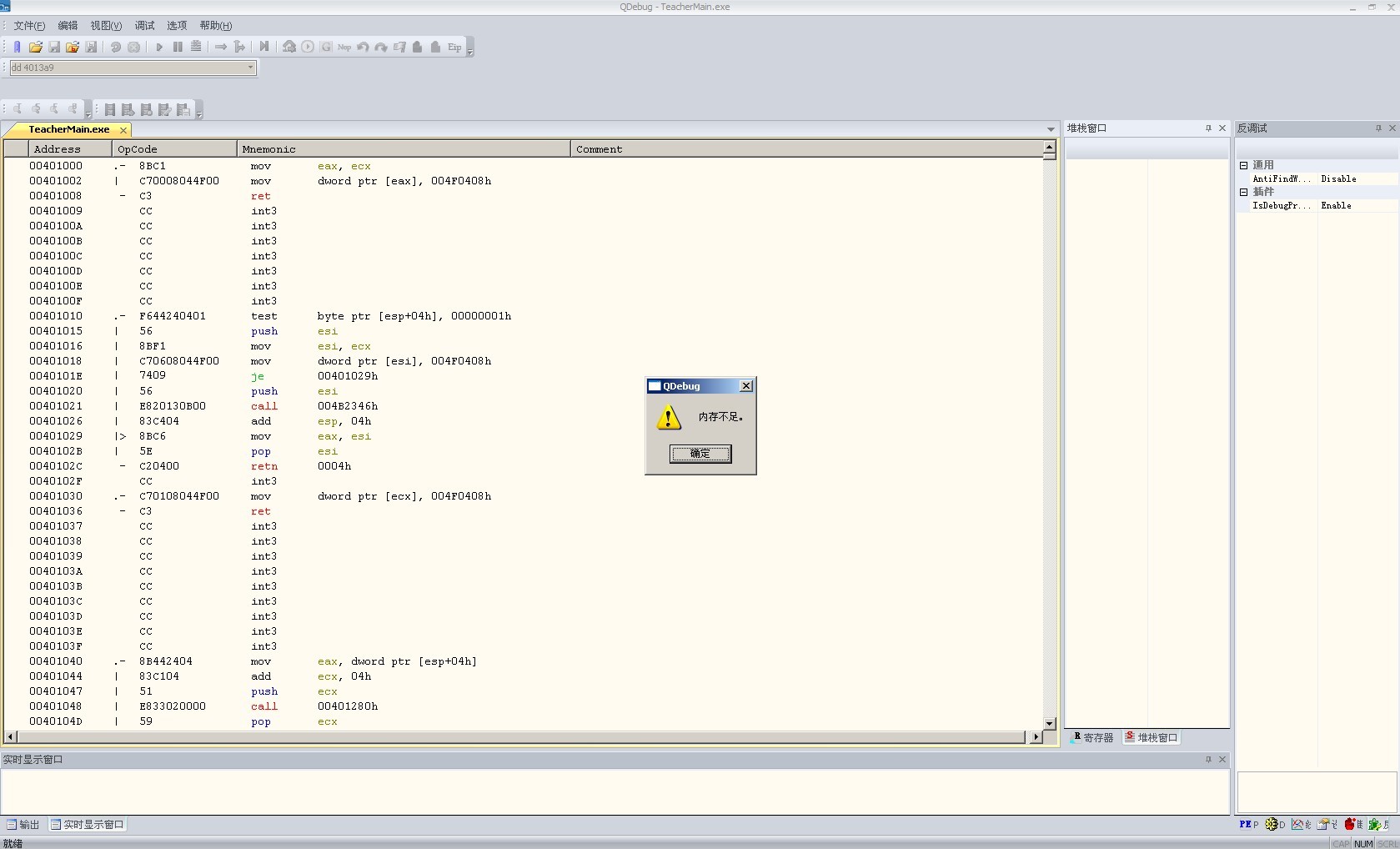The image size is (1400, 849).
Task: Collapse the 通用 property group
Action: [1243, 165]
